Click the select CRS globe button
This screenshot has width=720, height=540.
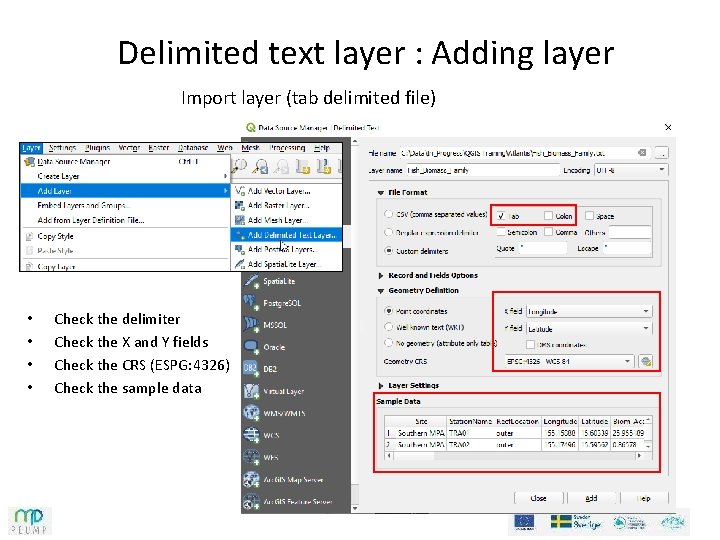[646, 361]
